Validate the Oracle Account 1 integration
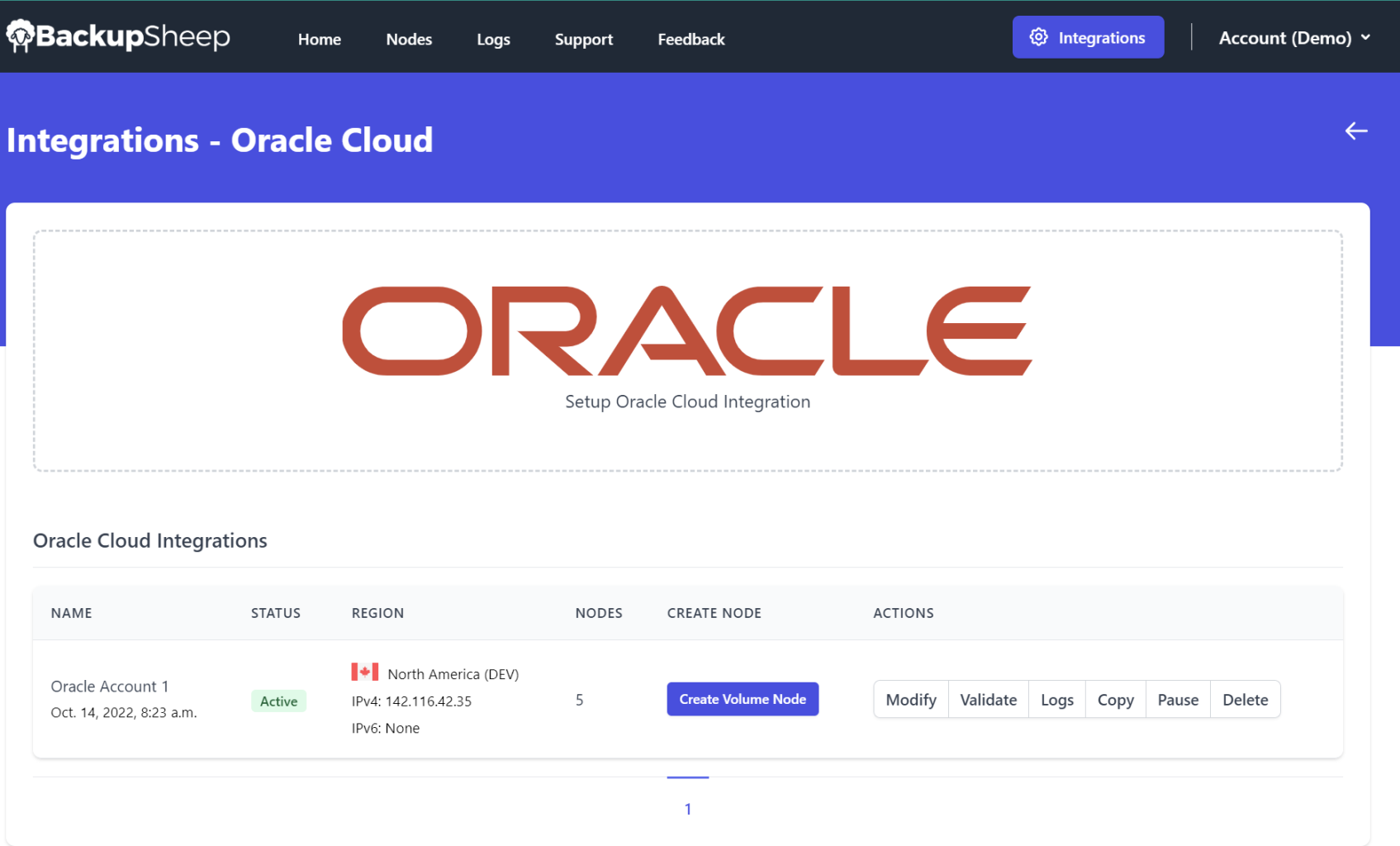Image resolution: width=1400 pixels, height=846 pixels. coord(989,700)
